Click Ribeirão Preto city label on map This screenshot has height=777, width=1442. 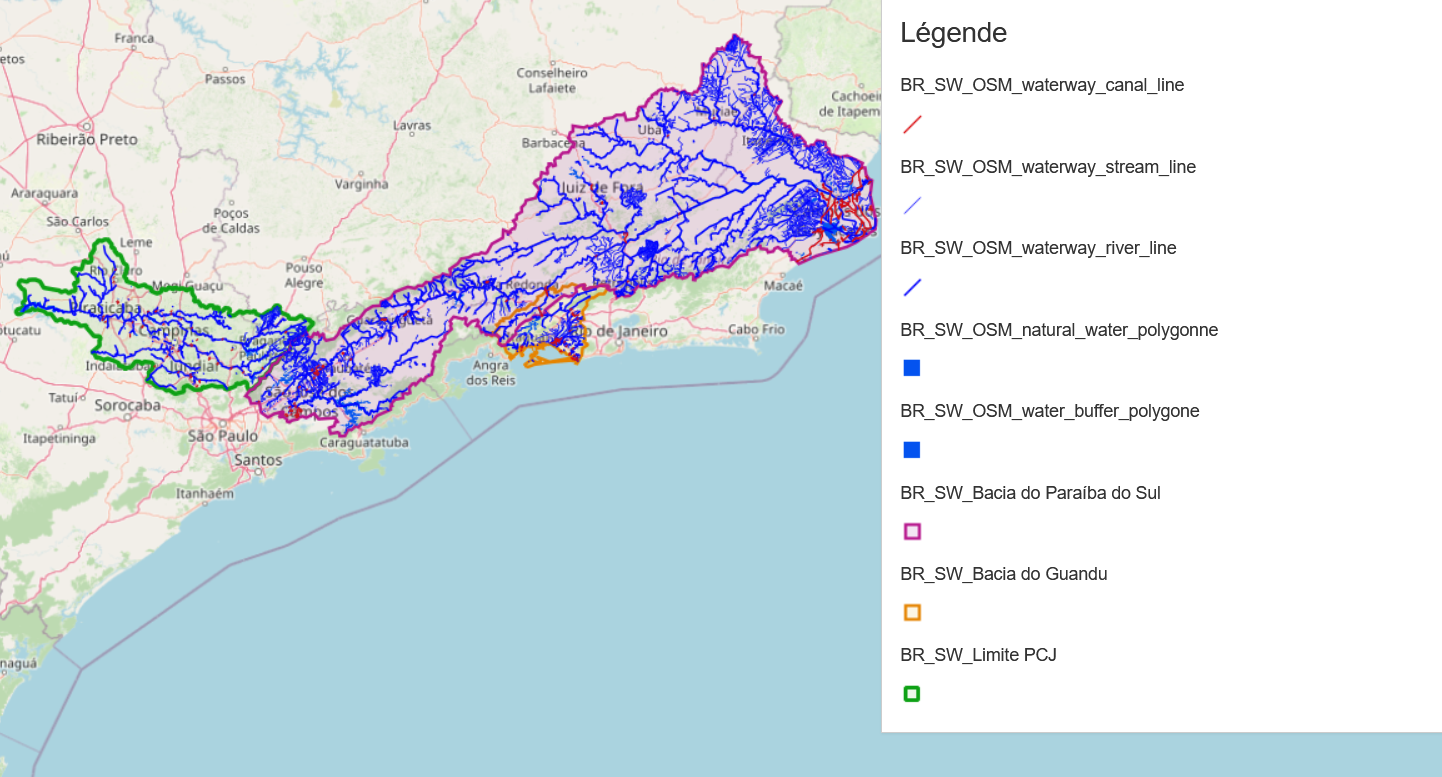point(87,139)
